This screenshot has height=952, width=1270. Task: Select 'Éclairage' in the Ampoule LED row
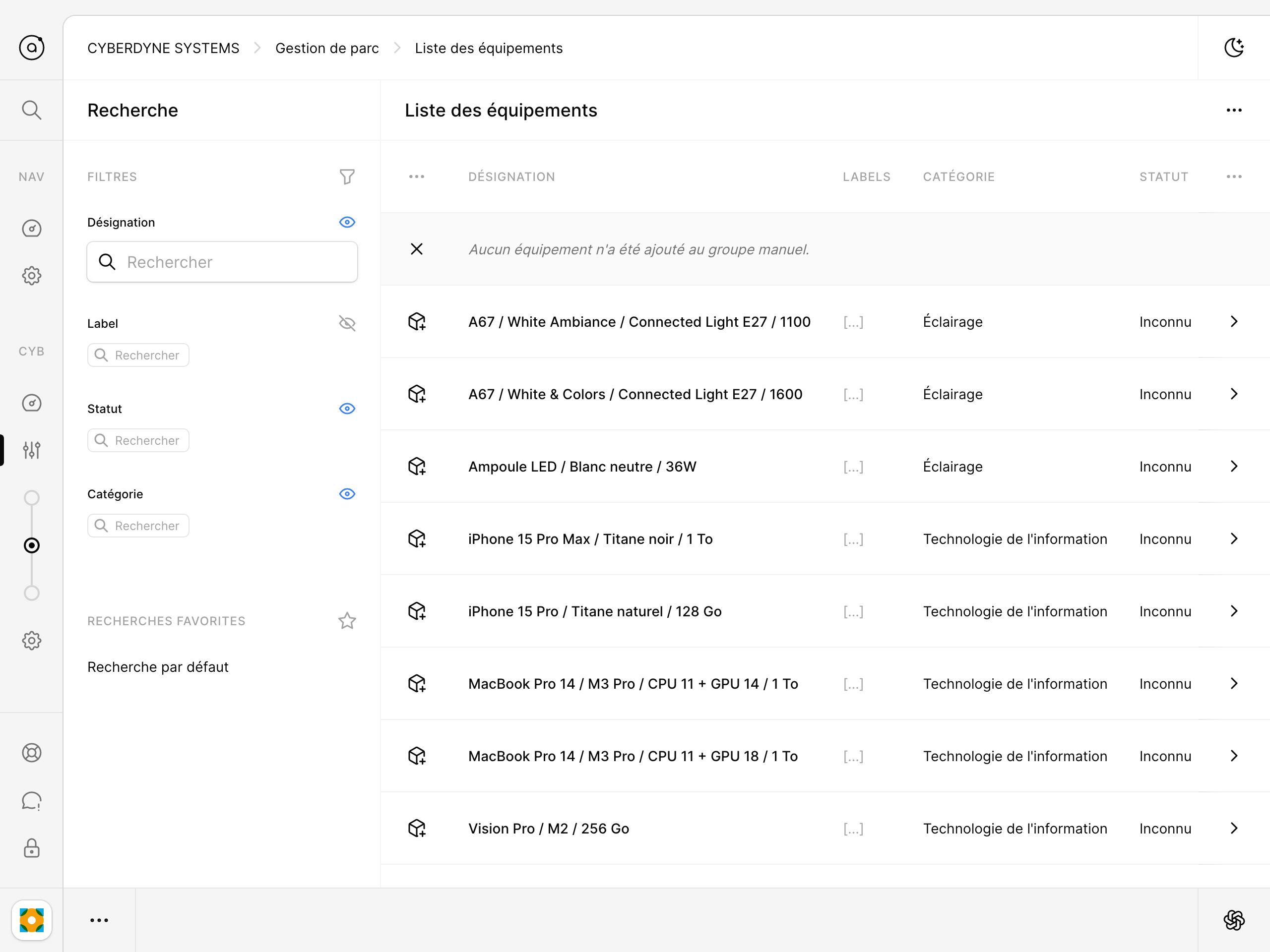point(952,467)
